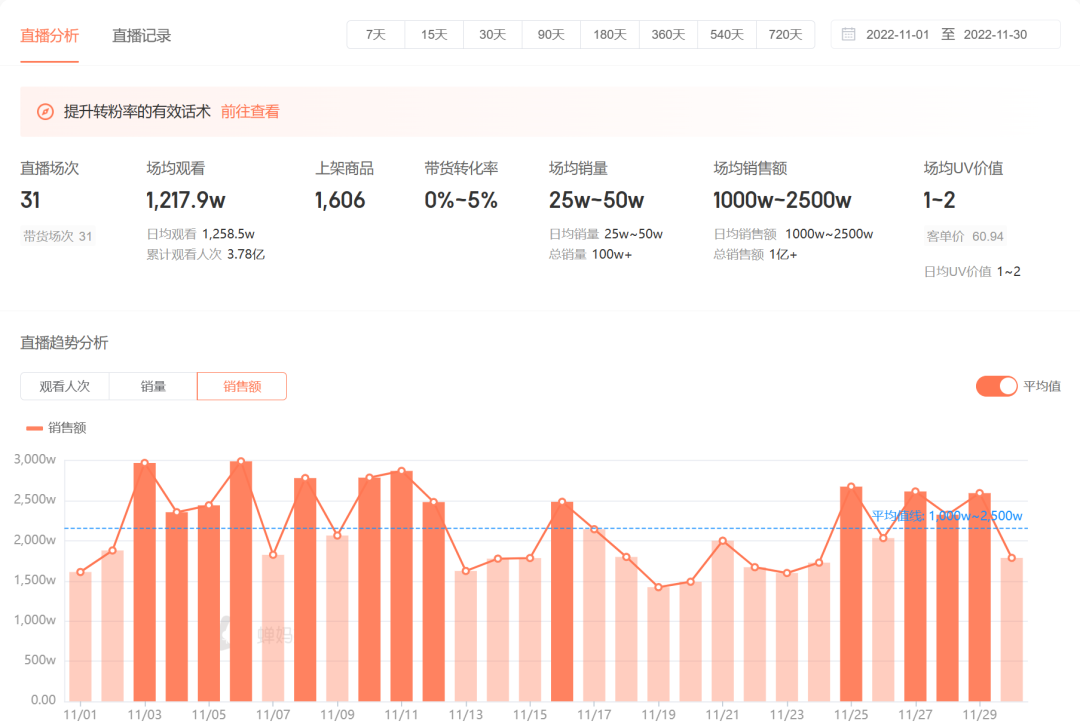Click the 11/25 data point on line
1080x727 pixels.
click(851, 487)
